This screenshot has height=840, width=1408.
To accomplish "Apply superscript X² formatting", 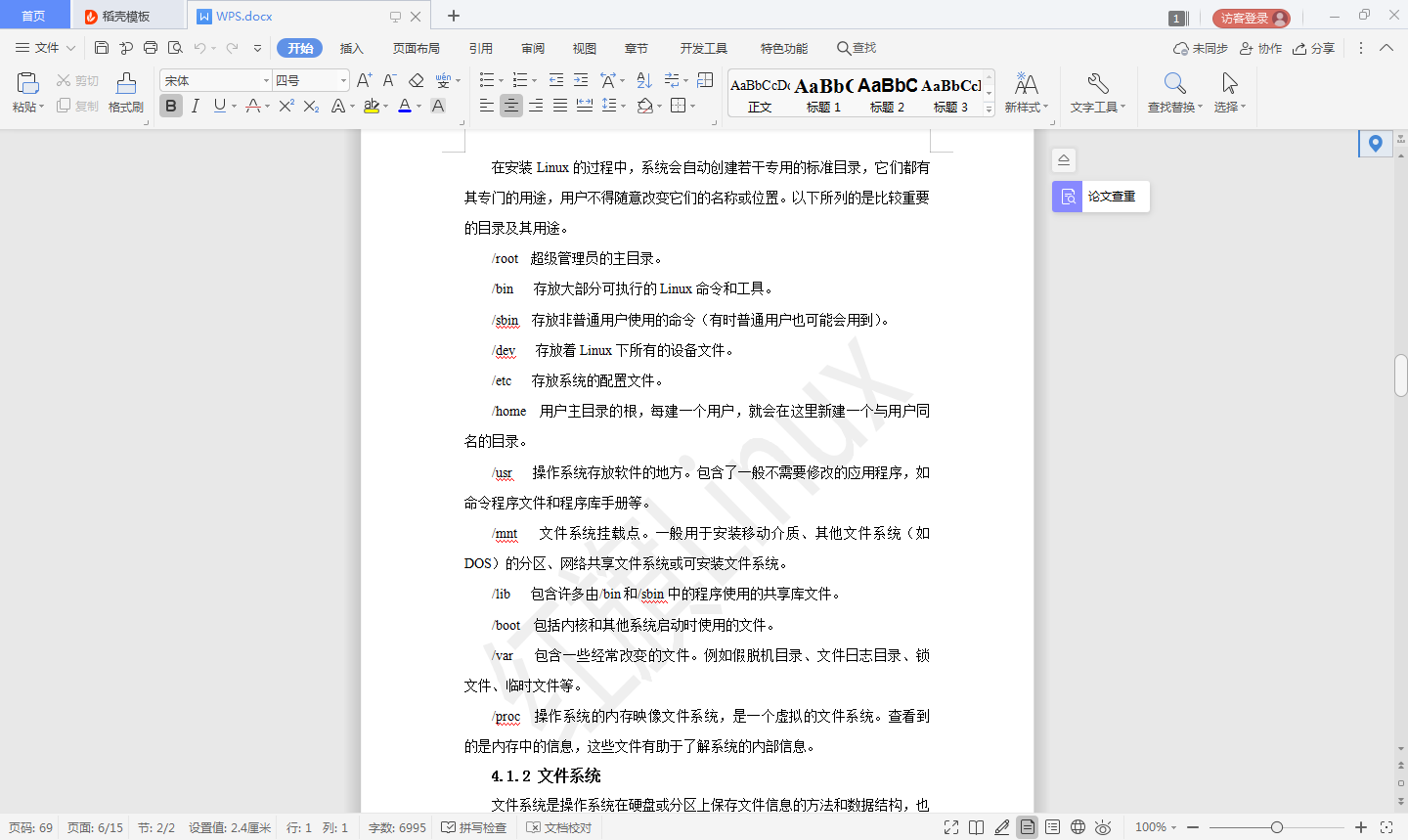I will [x=286, y=106].
